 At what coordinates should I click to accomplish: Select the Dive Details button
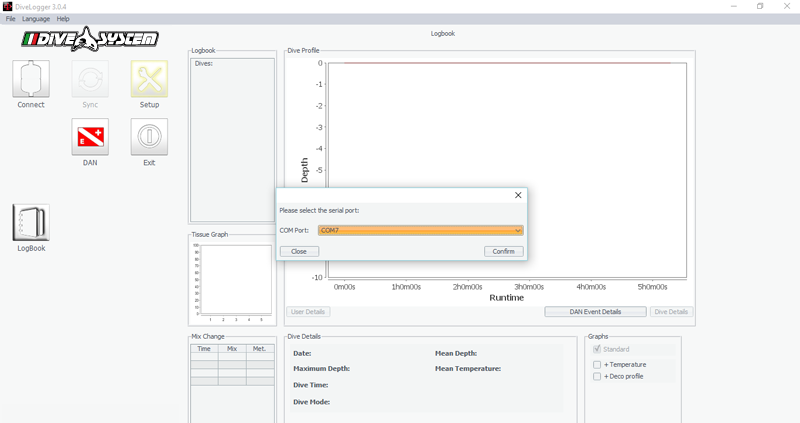click(x=671, y=312)
